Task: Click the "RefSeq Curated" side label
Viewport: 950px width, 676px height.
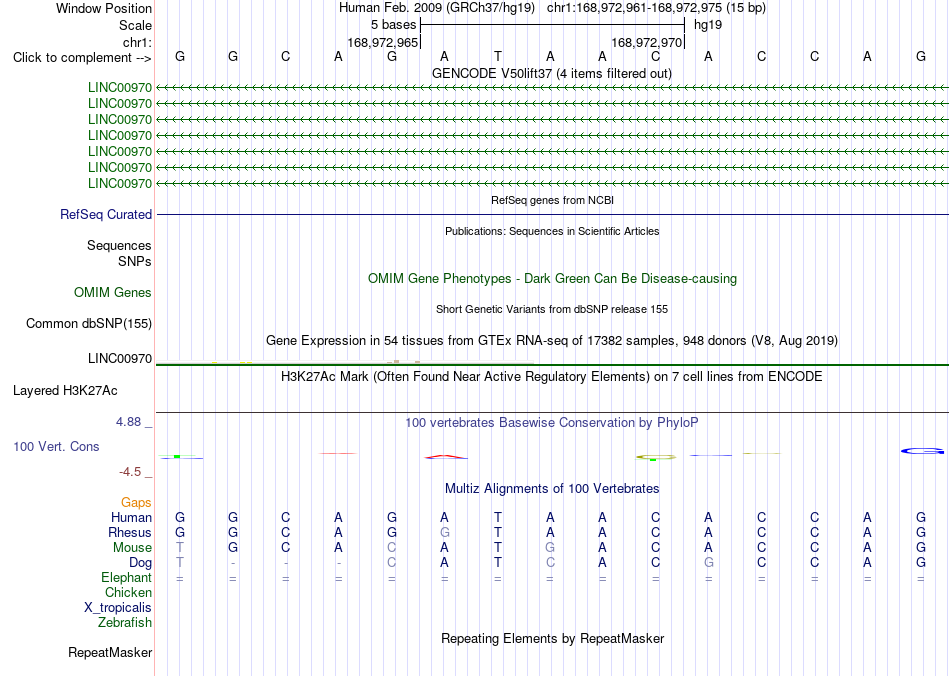Action: click(106, 214)
